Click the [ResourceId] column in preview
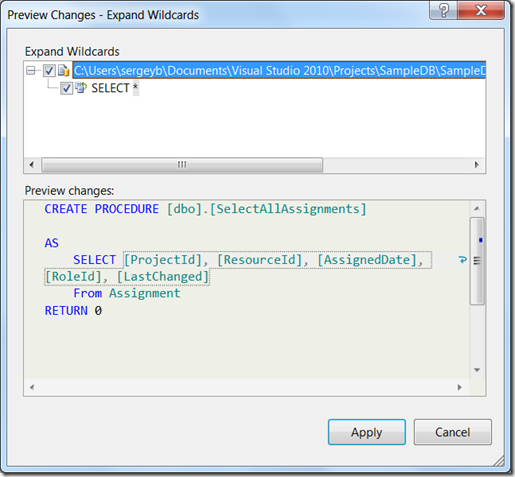Screen dimensions: 515x477 [260, 260]
